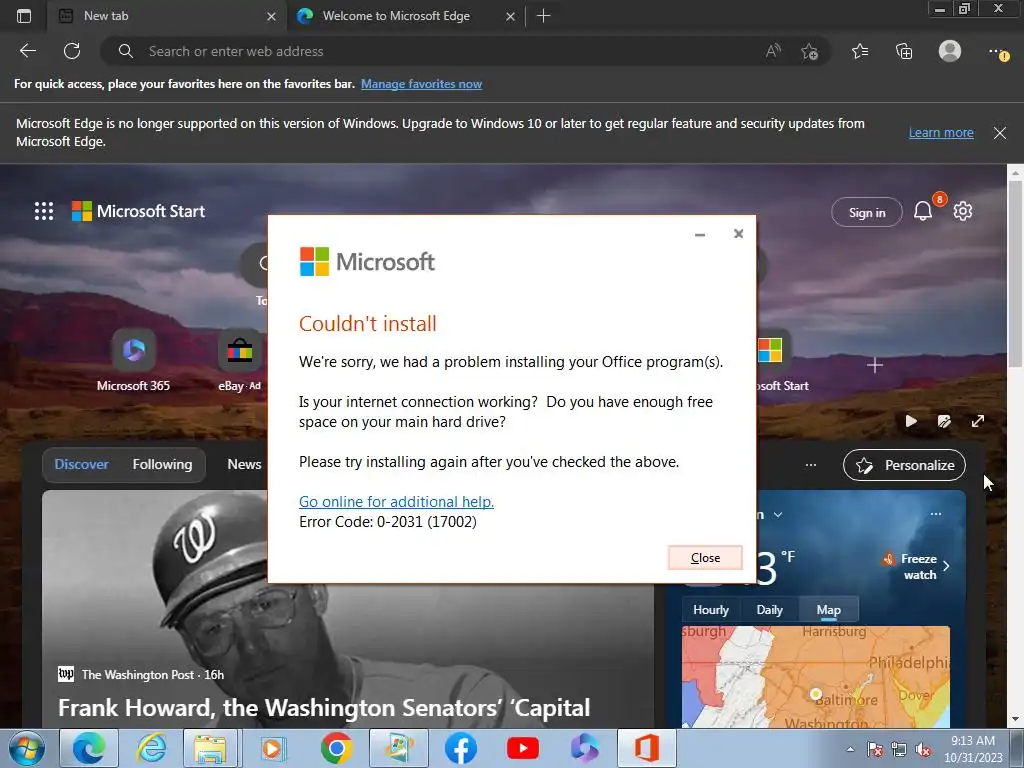Show the weather Map tab

coord(828,609)
